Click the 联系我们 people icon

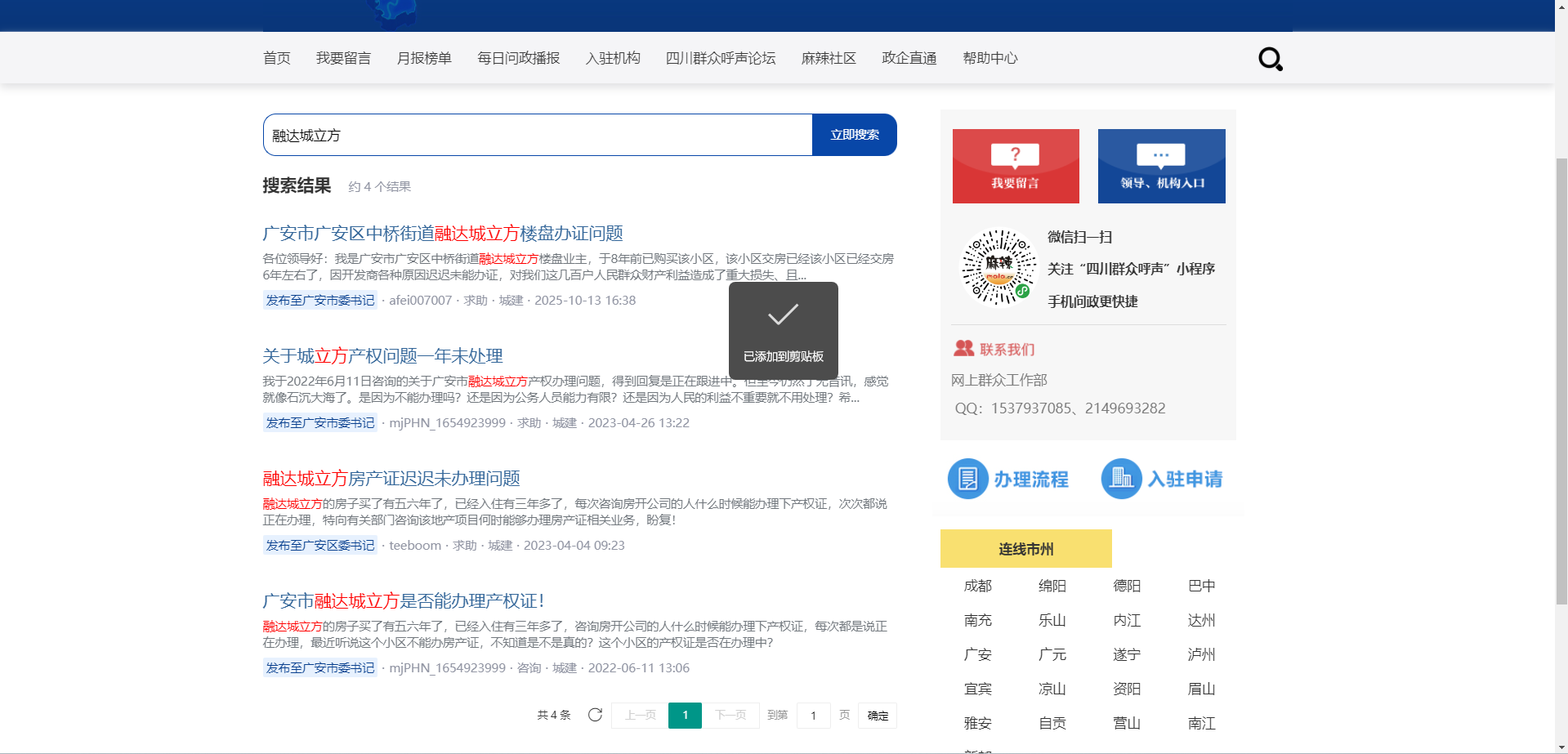point(963,349)
